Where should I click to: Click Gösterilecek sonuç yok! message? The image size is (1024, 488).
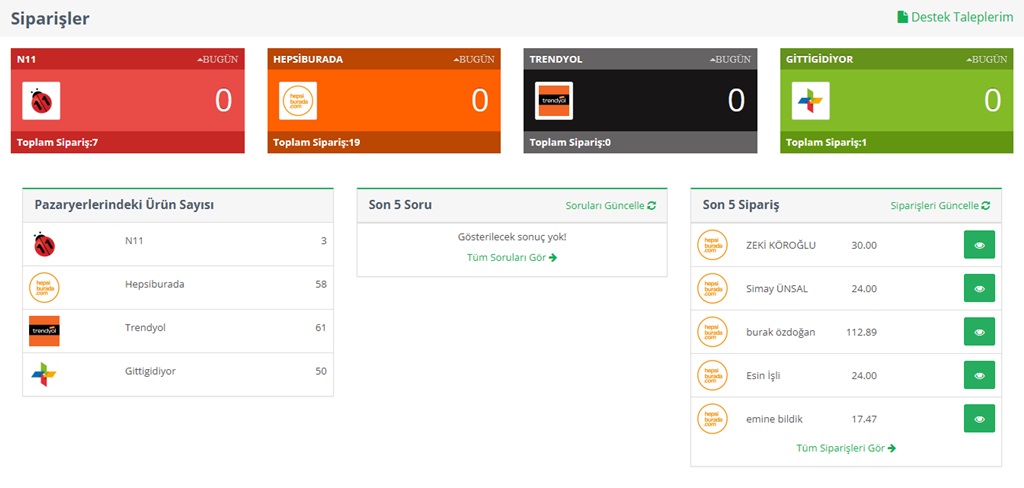click(x=512, y=237)
